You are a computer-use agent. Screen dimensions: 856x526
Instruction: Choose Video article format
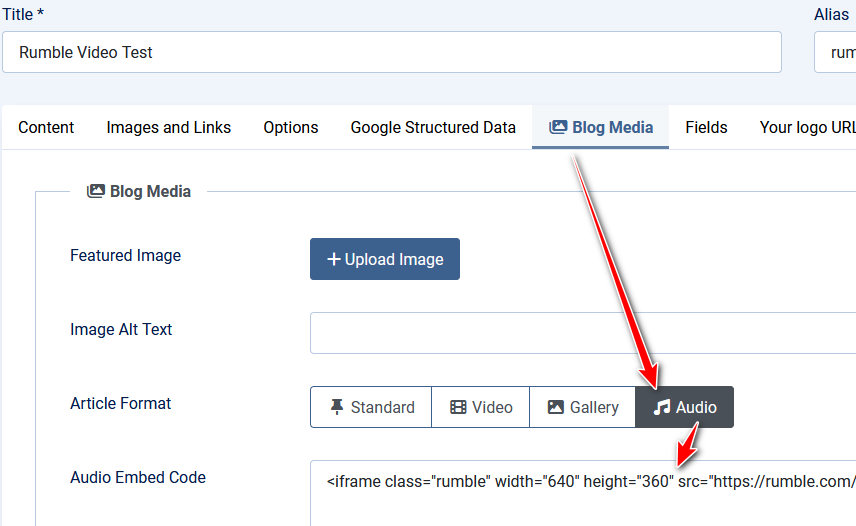[480, 407]
